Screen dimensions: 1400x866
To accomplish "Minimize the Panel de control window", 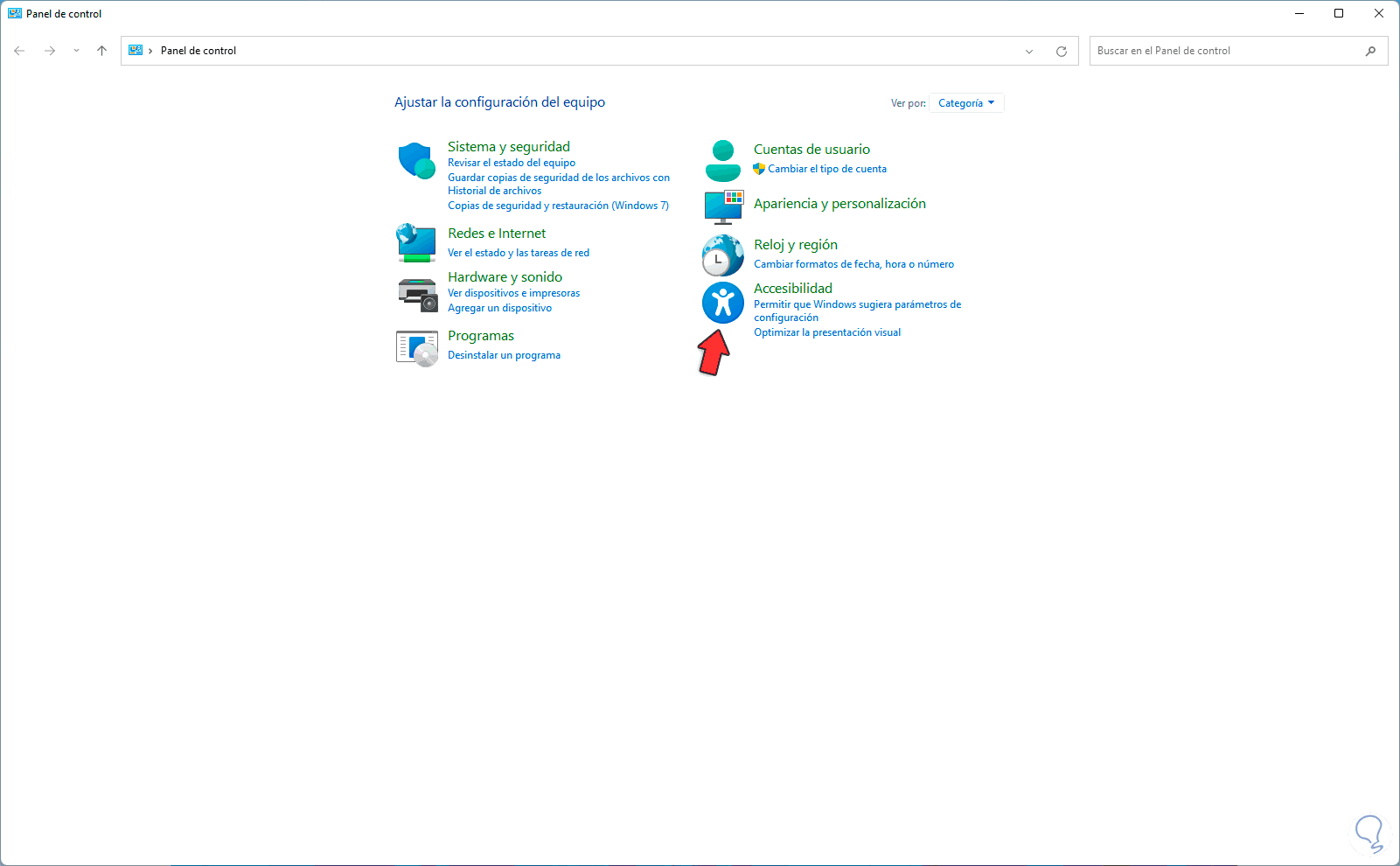I will coord(1299,14).
